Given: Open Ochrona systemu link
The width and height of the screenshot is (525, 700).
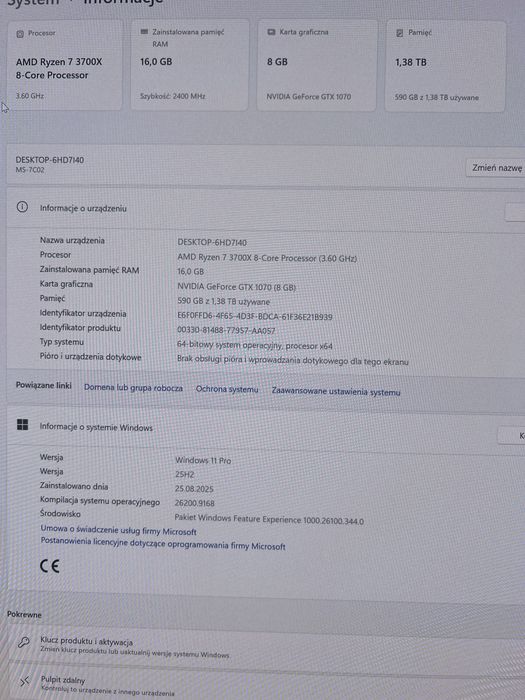Looking at the screenshot, I should point(227,390).
